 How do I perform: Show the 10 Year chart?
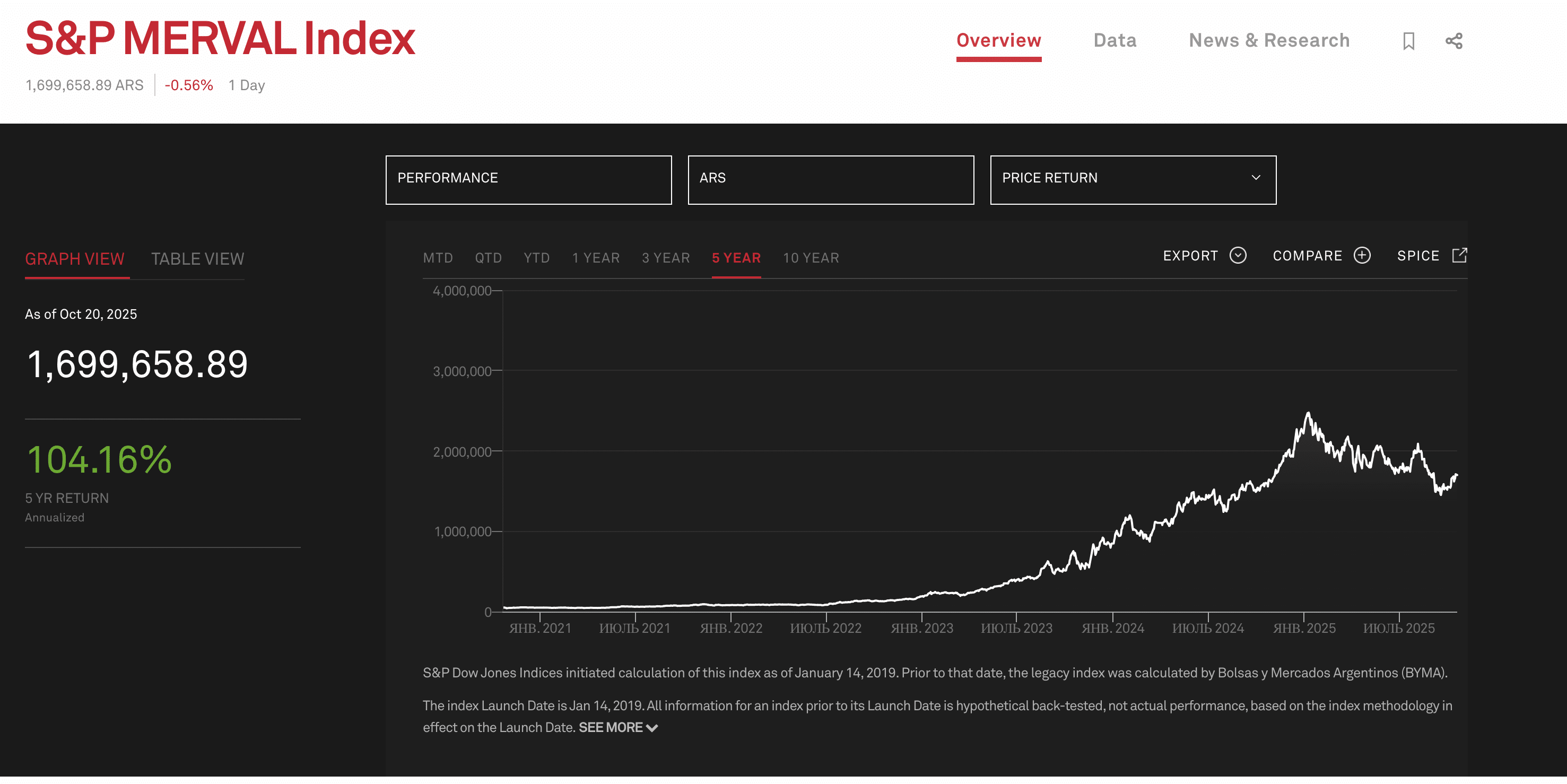pyautogui.click(x=811, y=258)
